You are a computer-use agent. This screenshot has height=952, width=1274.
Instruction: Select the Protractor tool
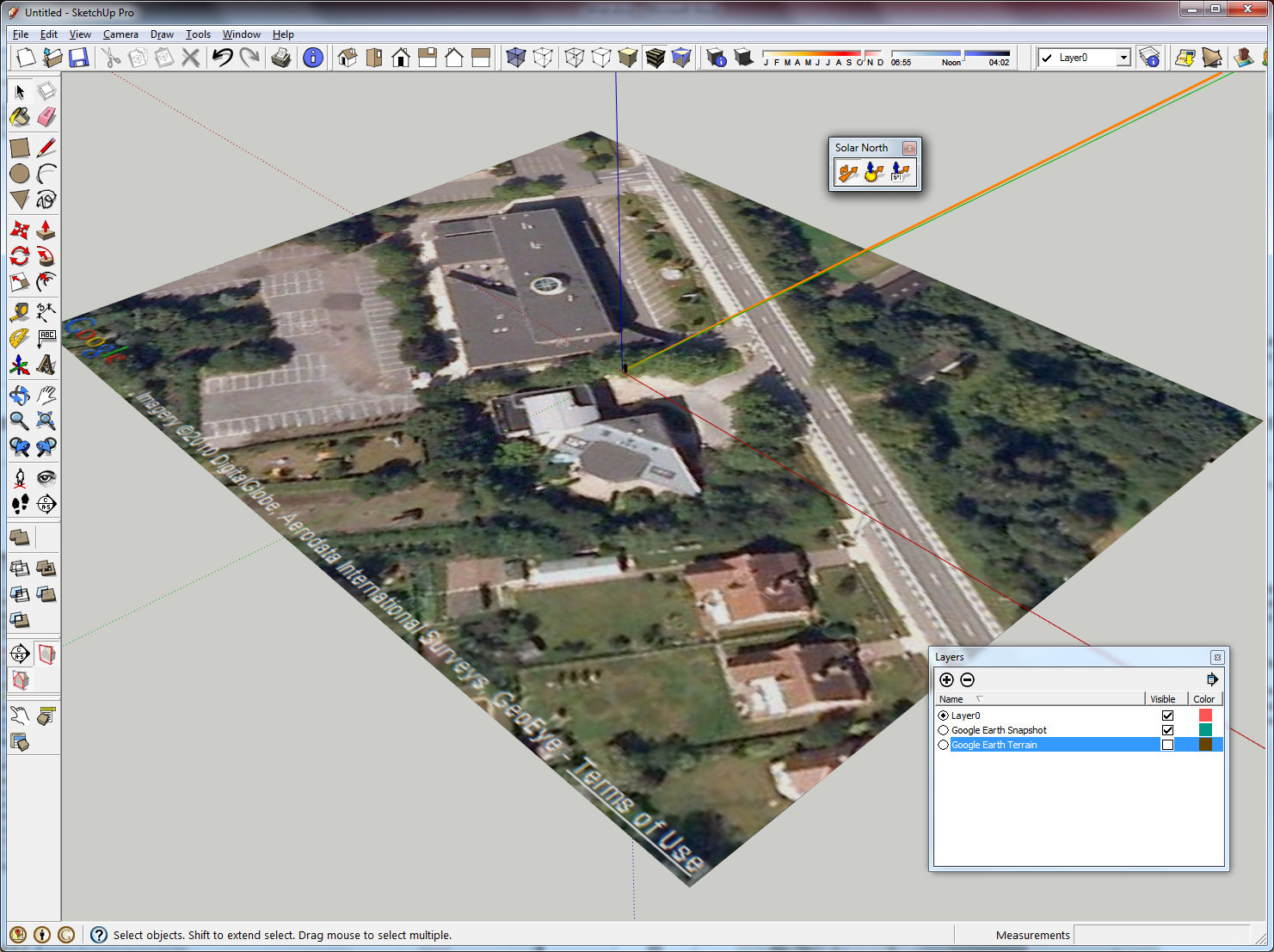click(x=20, y=338)
